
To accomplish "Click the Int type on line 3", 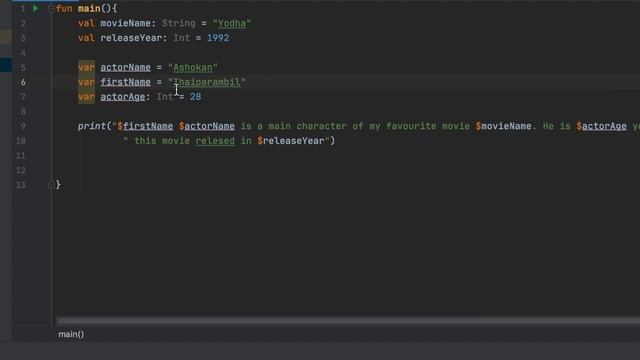I will 182,38.
